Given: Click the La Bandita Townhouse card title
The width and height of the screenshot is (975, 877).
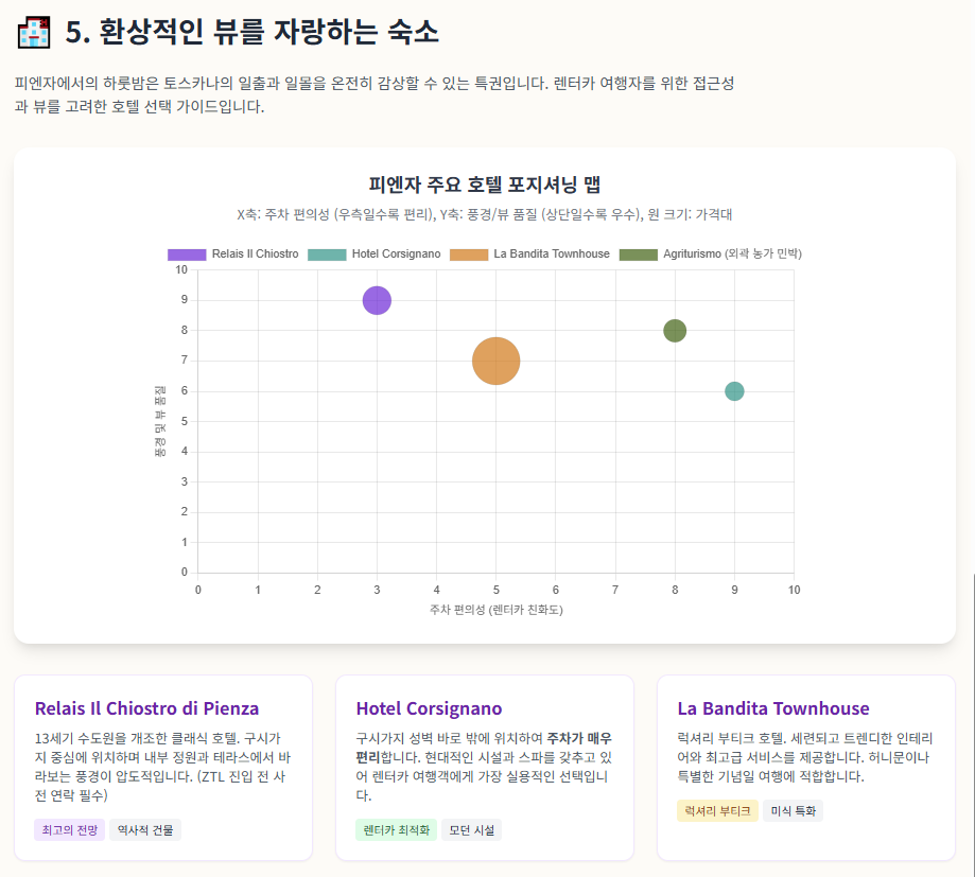Looking at the screenshot, I should pyautogui.click(x=774, y=708).
